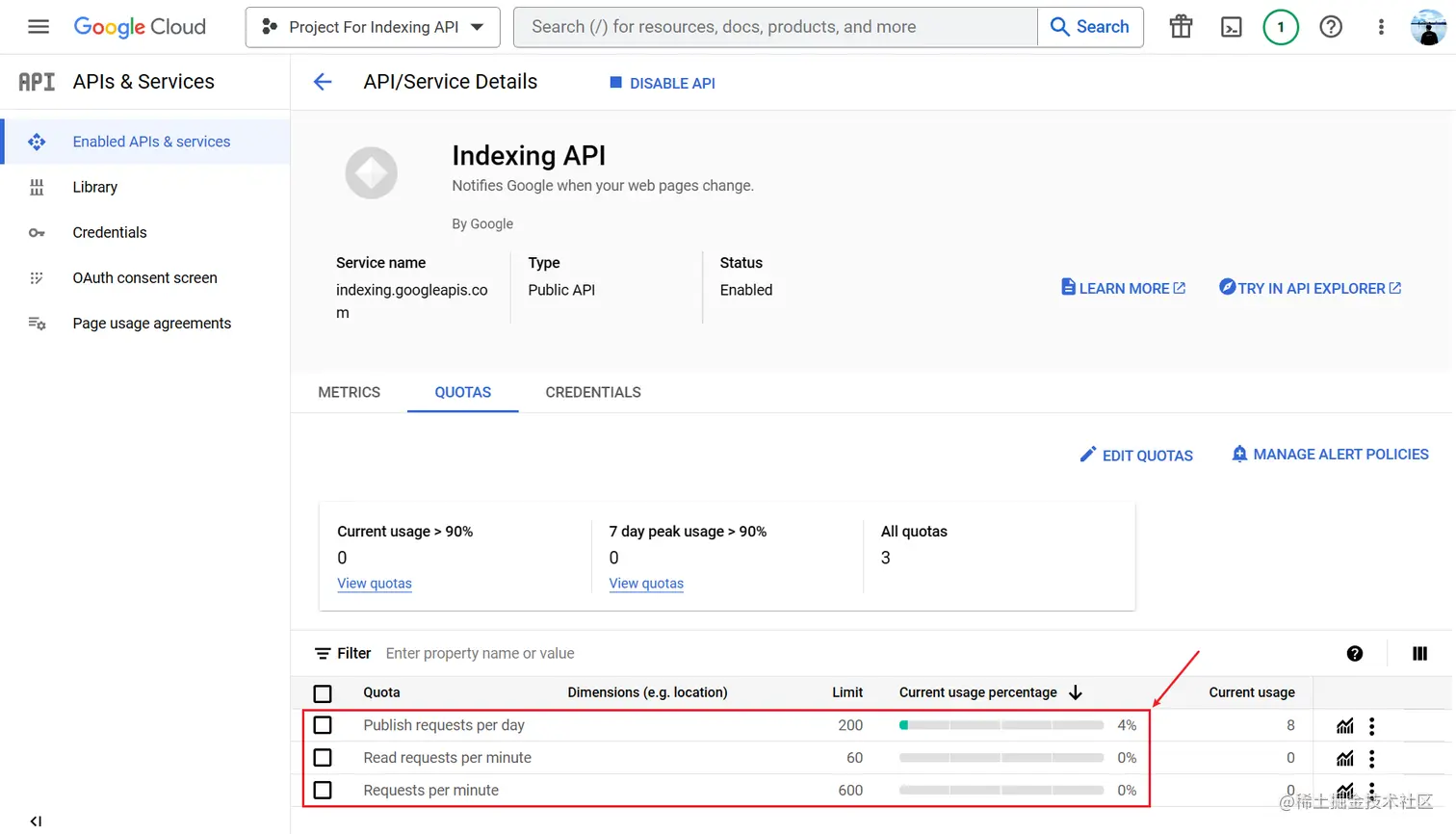Click the Enabled APIs diamond icon

[37, 142]
